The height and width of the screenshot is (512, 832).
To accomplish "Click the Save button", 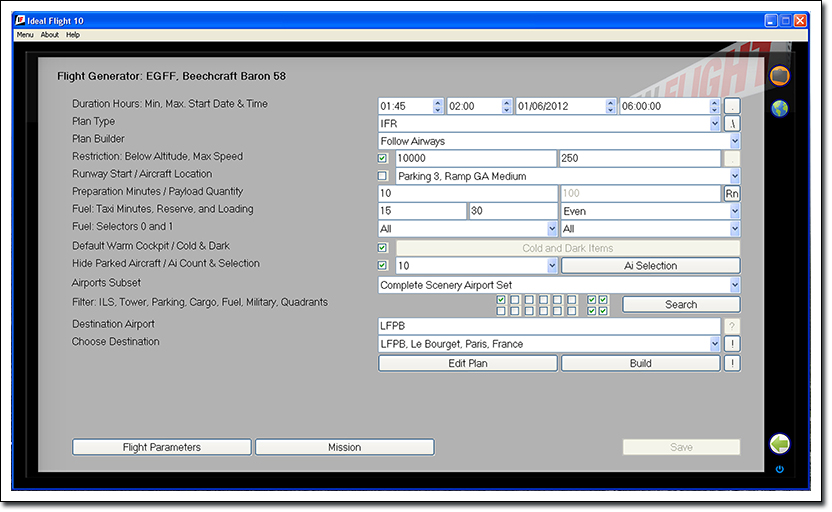I will click(x=681, y=447).
